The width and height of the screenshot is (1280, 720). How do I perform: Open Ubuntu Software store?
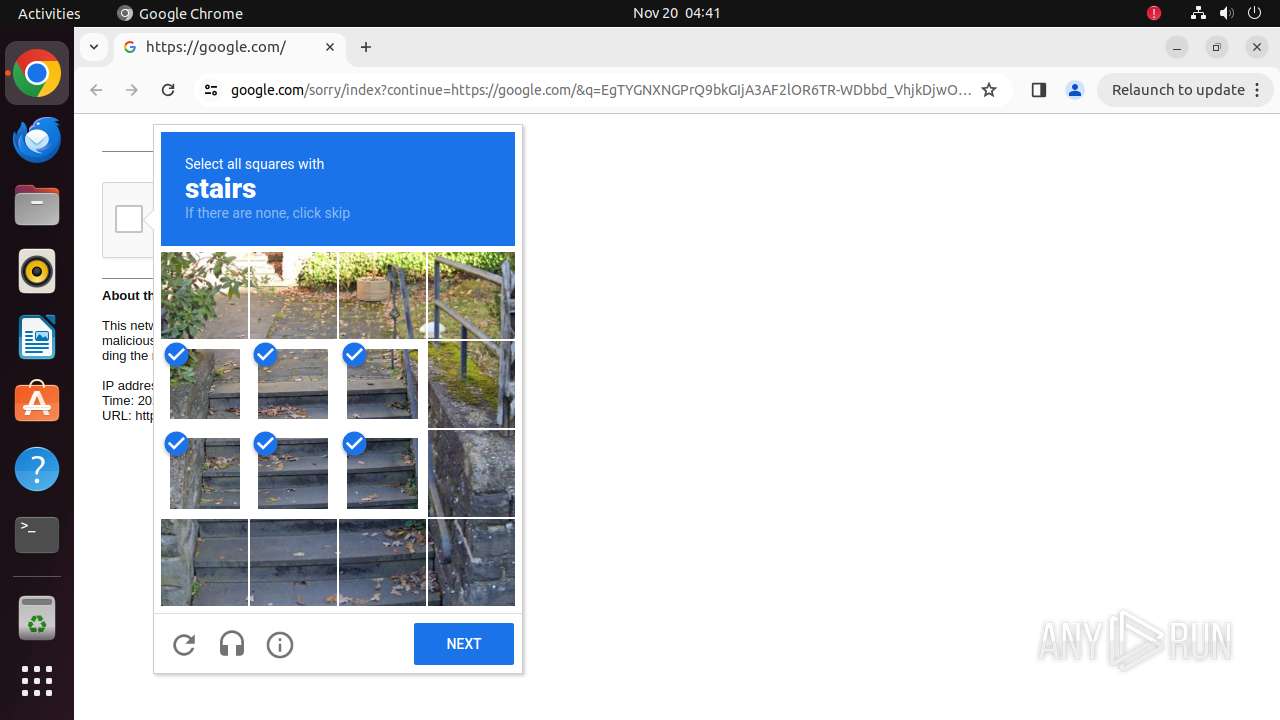[x=37, y=403]
